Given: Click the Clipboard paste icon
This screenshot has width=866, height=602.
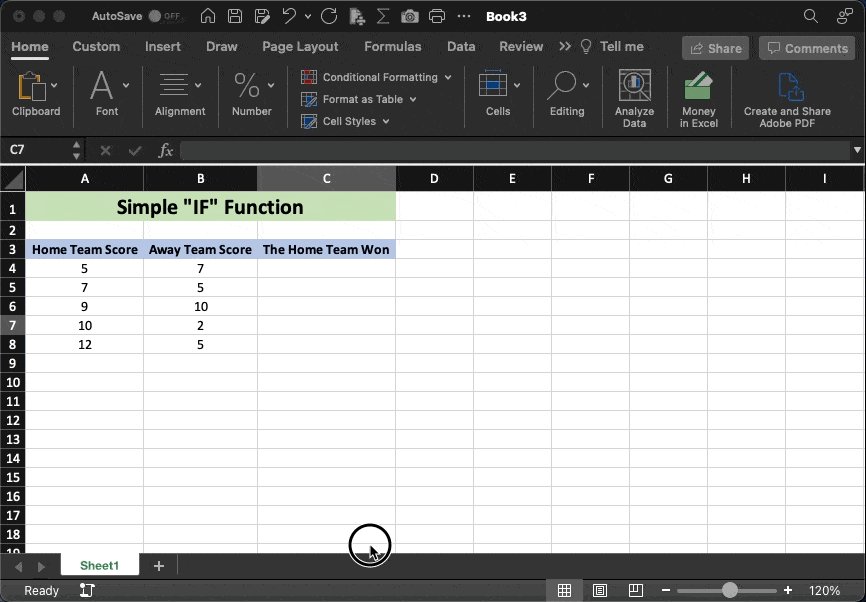Looking at the screenshot, I should [31, 87].
